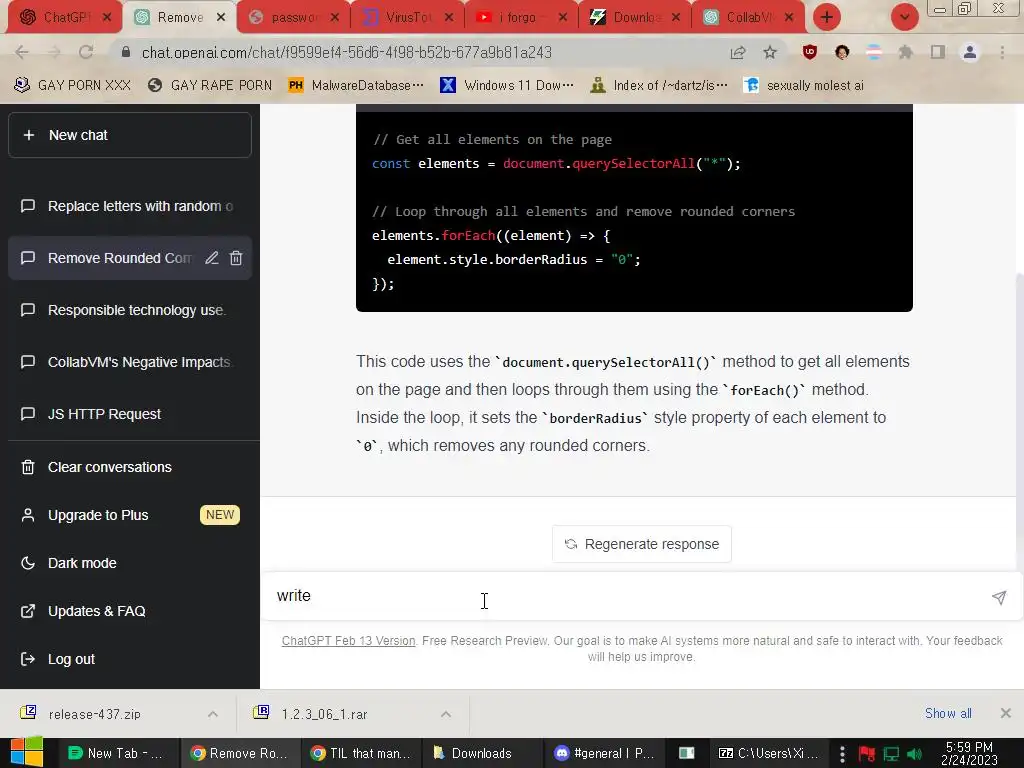Viewport: 1024px width, 768px height.
Task: Rename the Remove Rounded Corners chat with pencil icon
Action: (x=212, y=258)
